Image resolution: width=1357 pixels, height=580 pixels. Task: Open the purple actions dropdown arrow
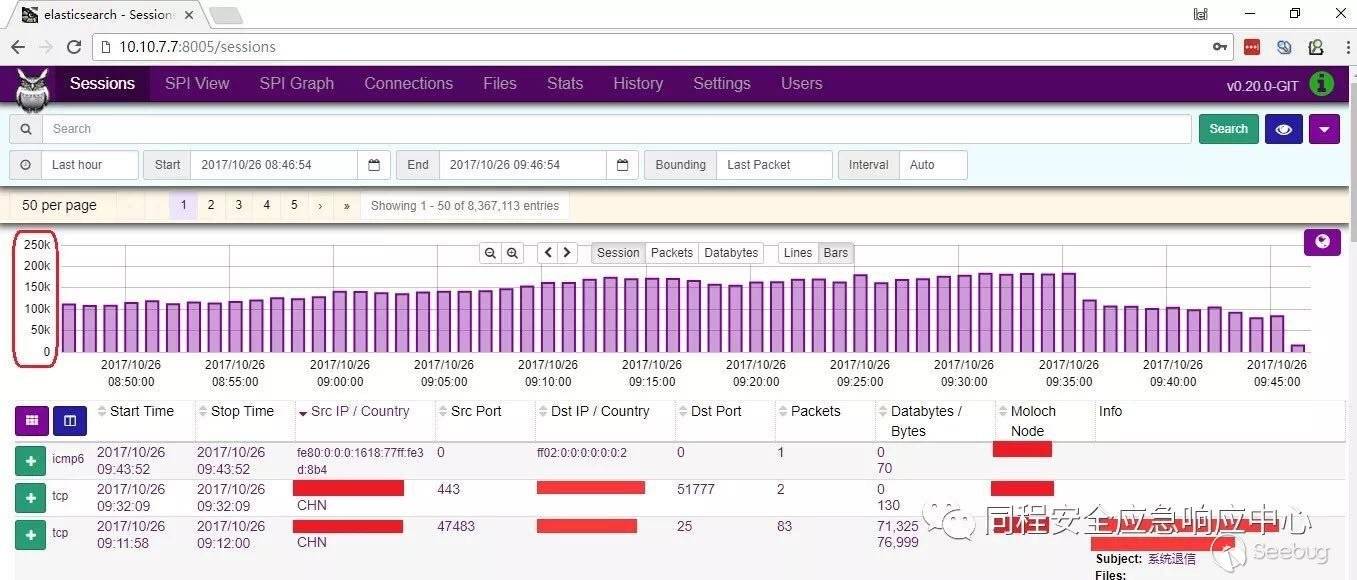[x=1324, y=129]
